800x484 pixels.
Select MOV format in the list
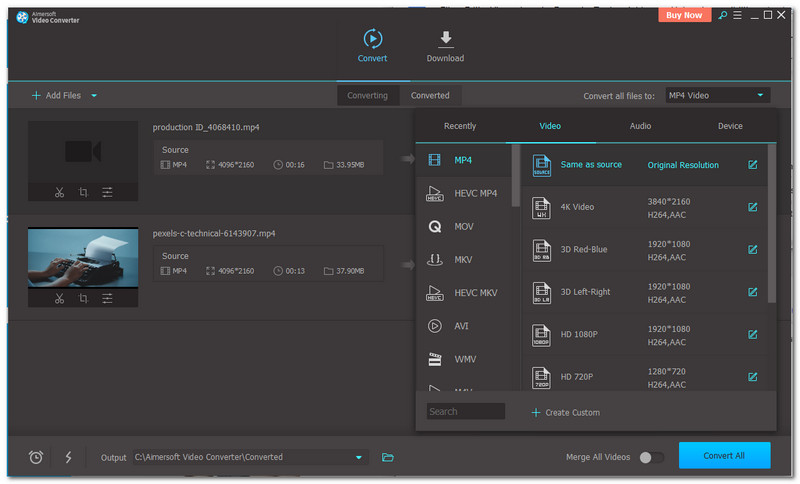click(x=463, y=226)
